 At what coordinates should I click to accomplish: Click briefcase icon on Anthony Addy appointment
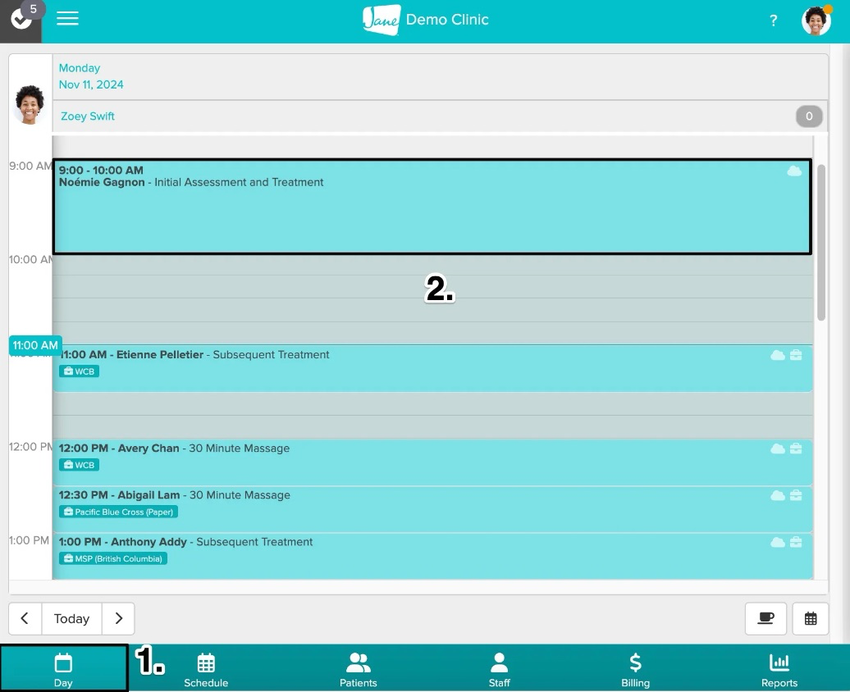pyautogui.click(x=796, y=542)
